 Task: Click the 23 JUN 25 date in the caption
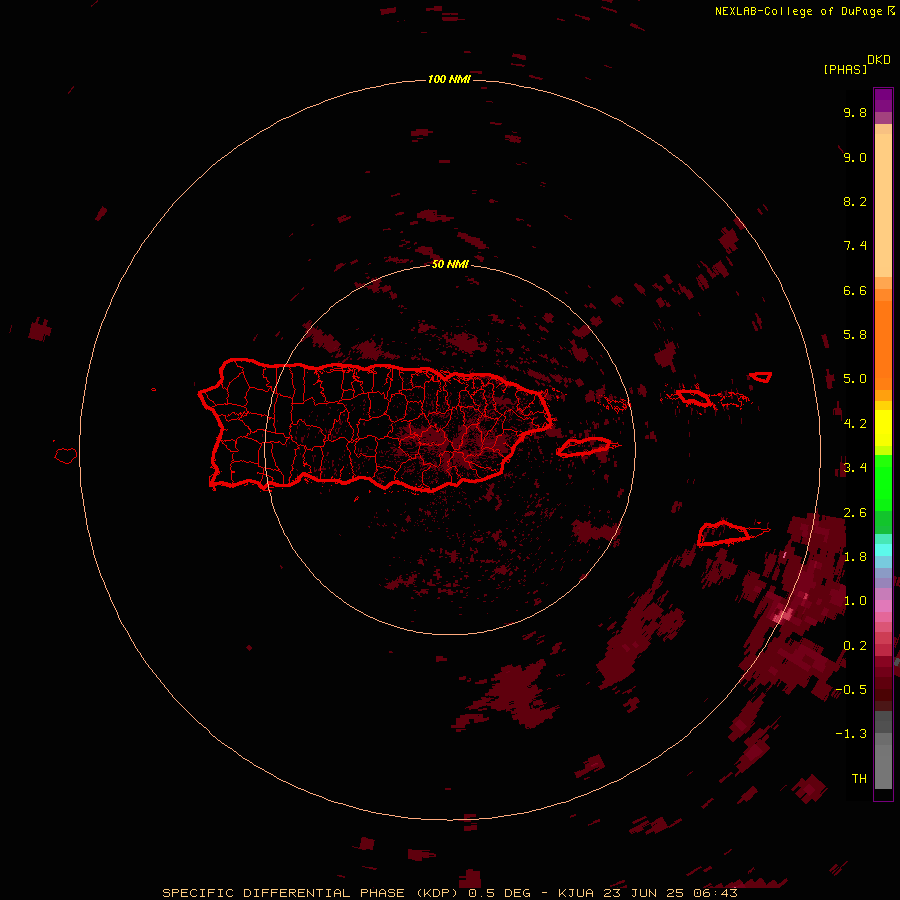[644, 893]
